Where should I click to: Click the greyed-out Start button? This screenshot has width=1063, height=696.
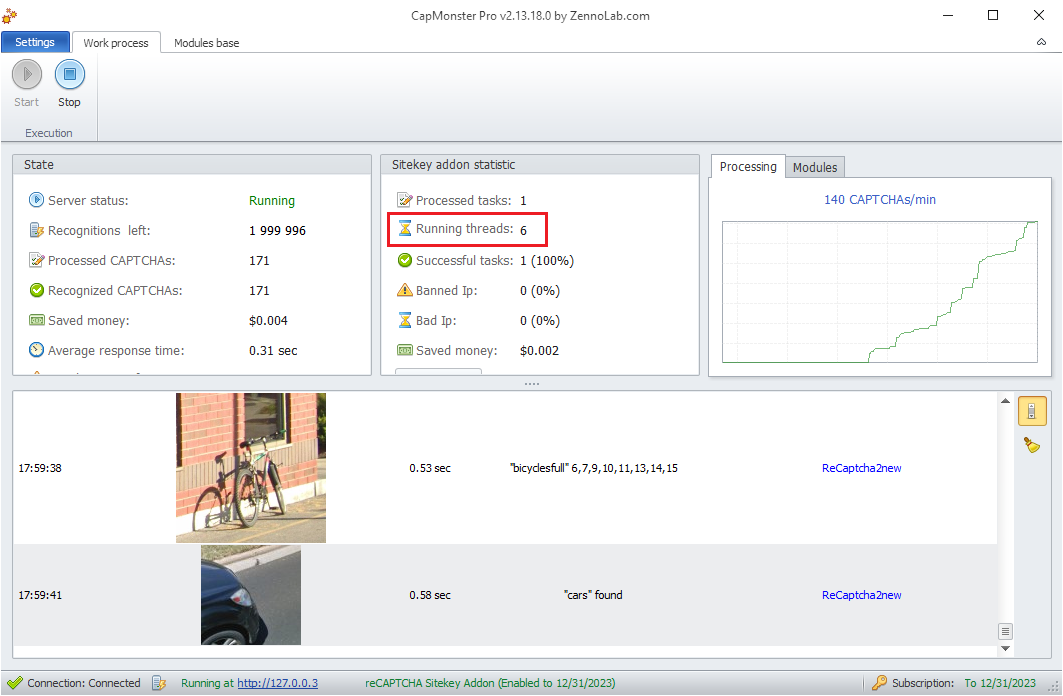pos(27,76)
